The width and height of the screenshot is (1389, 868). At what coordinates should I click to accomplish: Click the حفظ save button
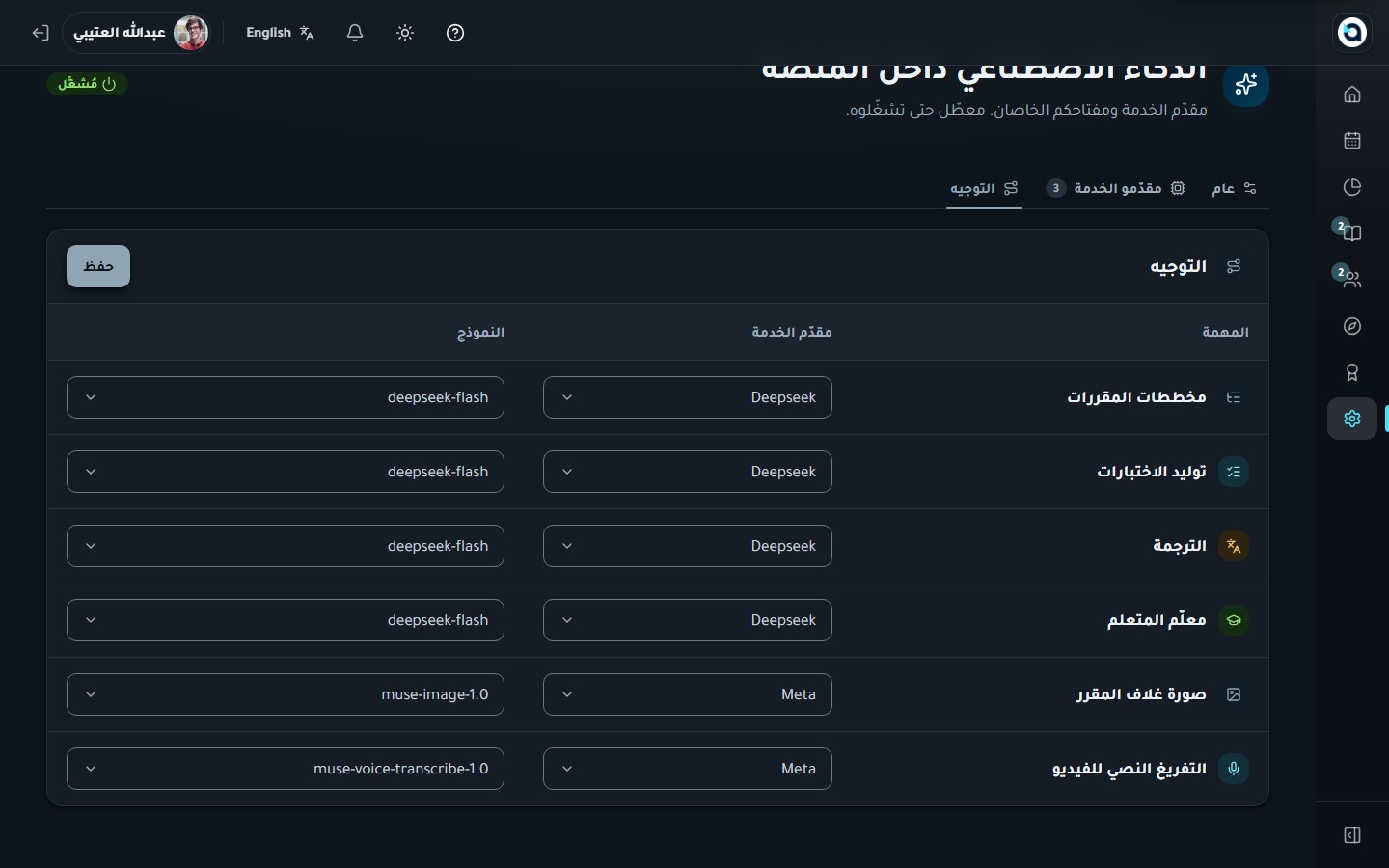coord(98,266)
